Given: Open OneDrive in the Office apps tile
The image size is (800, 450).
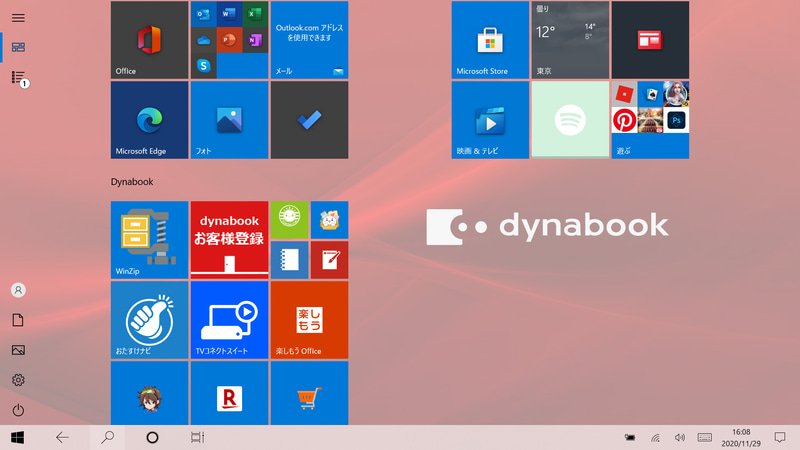Looking at the screenshot, I should 204,40.
